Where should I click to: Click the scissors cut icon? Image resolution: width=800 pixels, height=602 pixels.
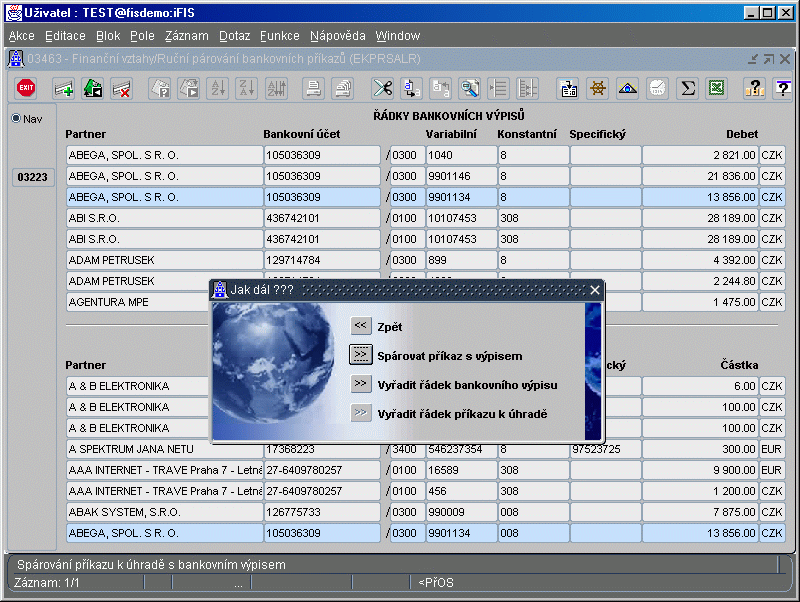tap(382, 88)
